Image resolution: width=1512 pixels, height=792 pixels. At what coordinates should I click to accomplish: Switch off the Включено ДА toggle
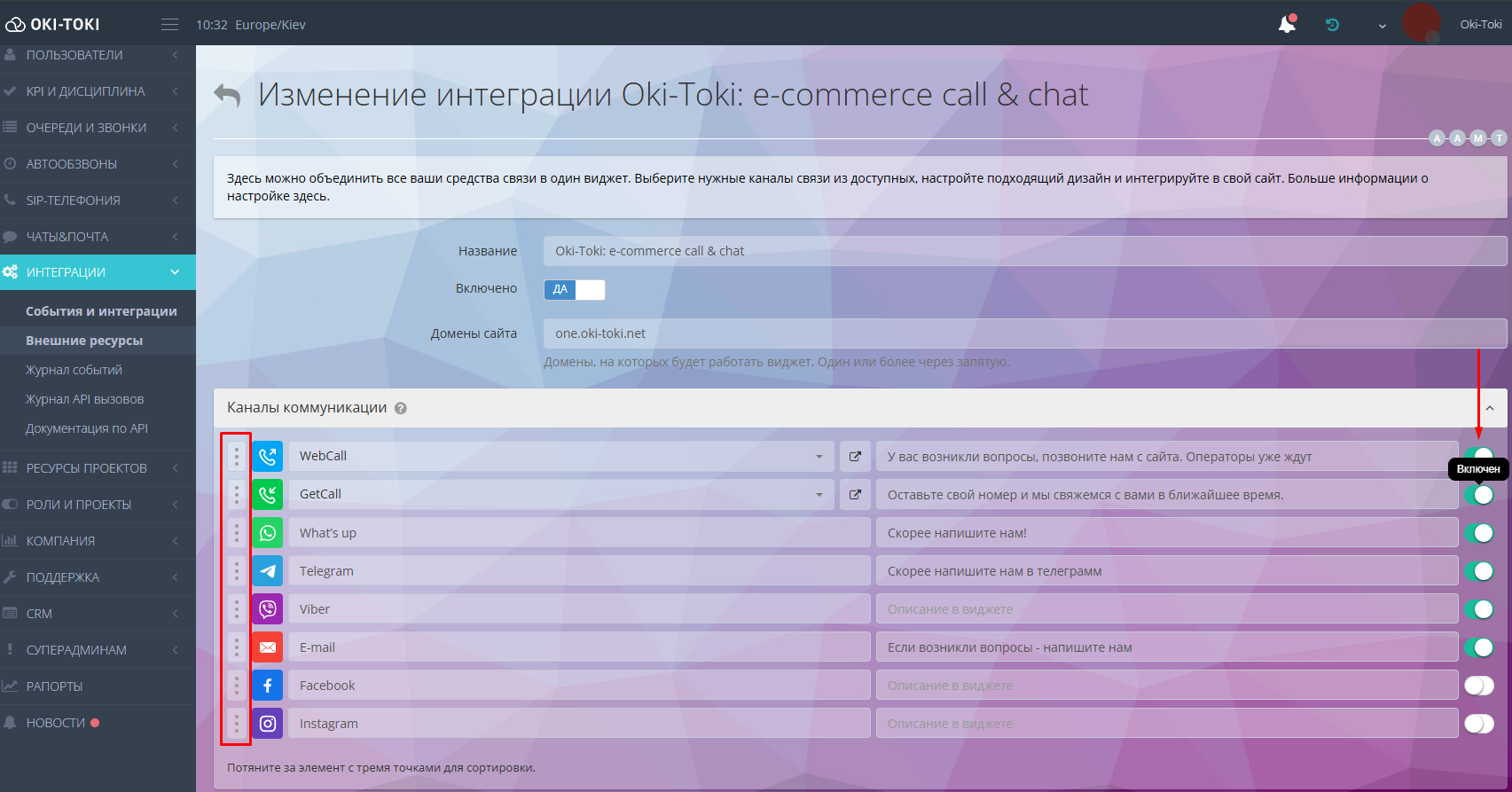point(575,289)
